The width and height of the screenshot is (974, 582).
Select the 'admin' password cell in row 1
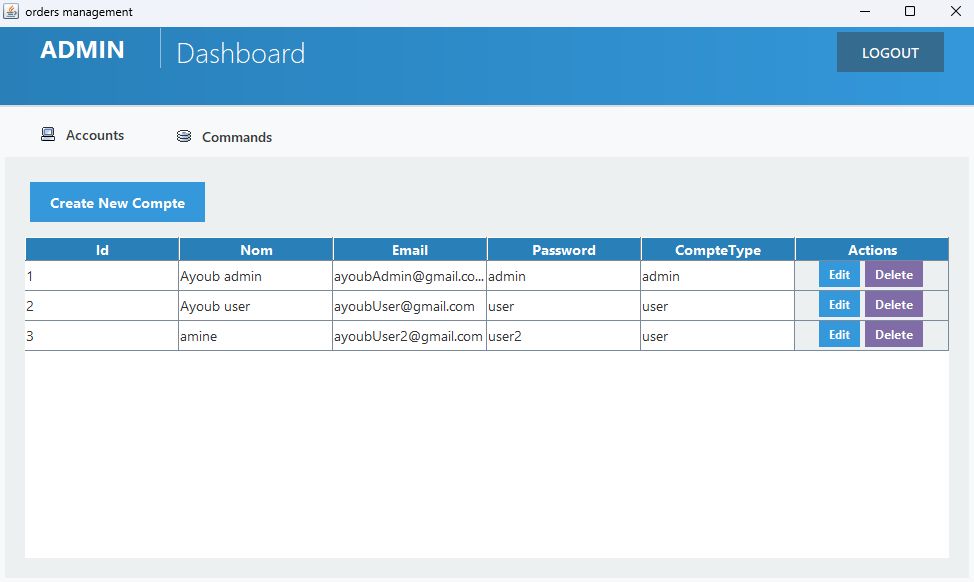pos(563,276)
